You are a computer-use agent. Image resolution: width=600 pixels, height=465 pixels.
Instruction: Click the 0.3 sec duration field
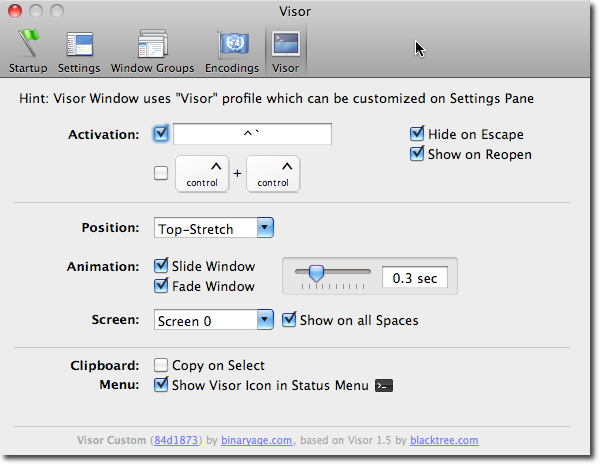[x=415, y=277]
